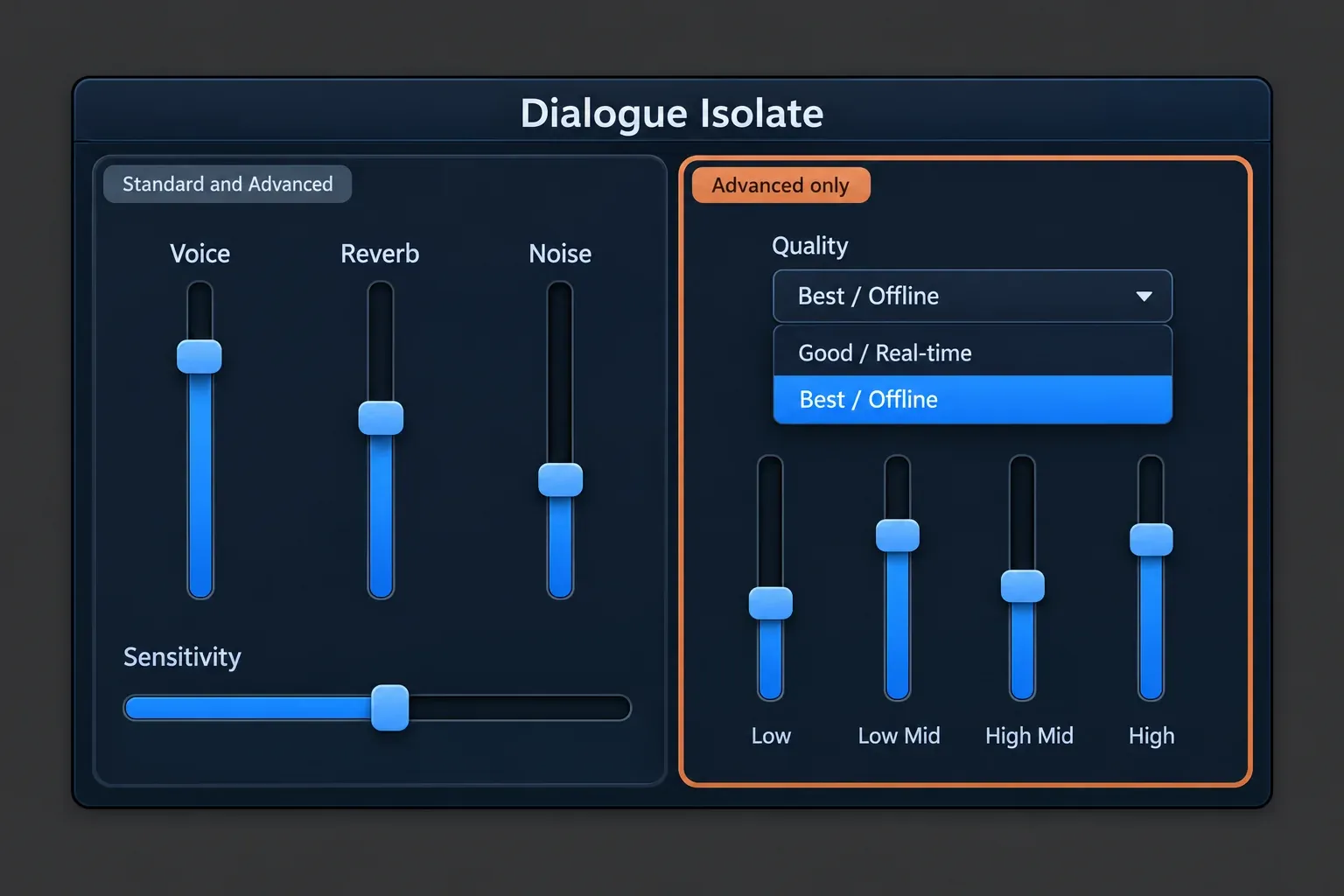This screenshot has height=896, width=1344.
Task: Click the Standard and Advanced badge
Action: [x=227, y=184]
